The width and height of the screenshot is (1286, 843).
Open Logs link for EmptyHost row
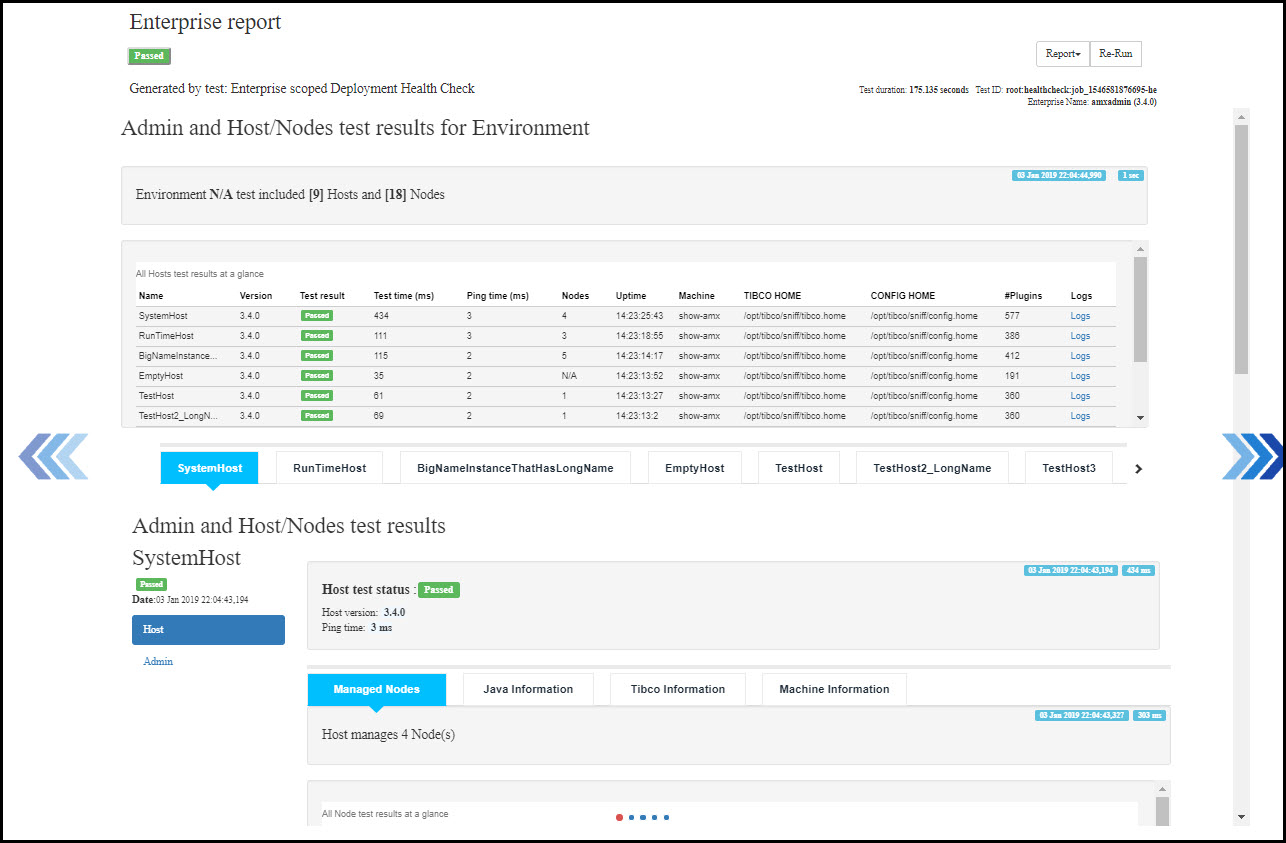click(x=1080, y=376)
